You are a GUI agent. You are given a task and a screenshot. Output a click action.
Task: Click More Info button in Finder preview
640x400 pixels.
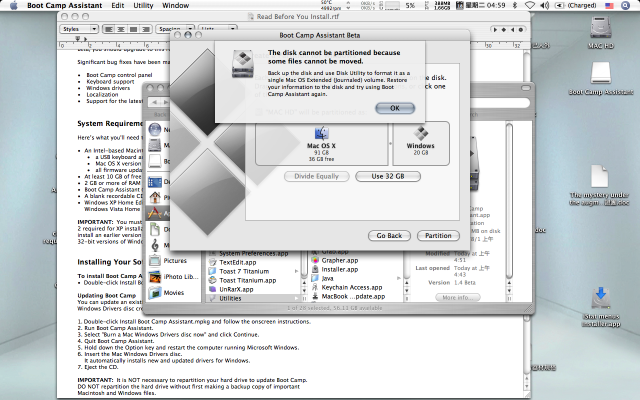tap(457, 298)
